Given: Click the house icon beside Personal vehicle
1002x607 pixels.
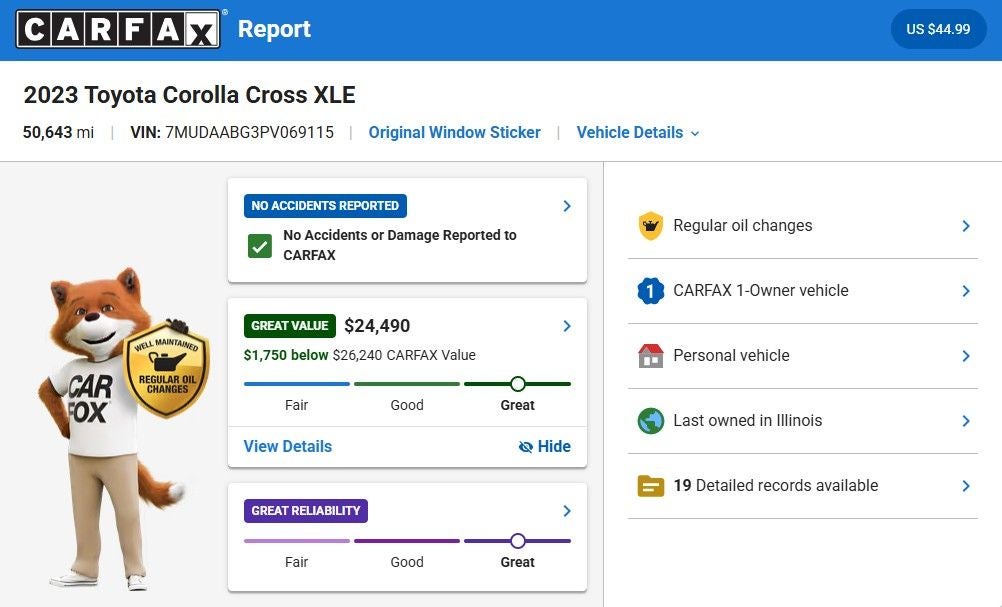Looking at the screenshot, I should pyautogui.click(x=651, y=355).
